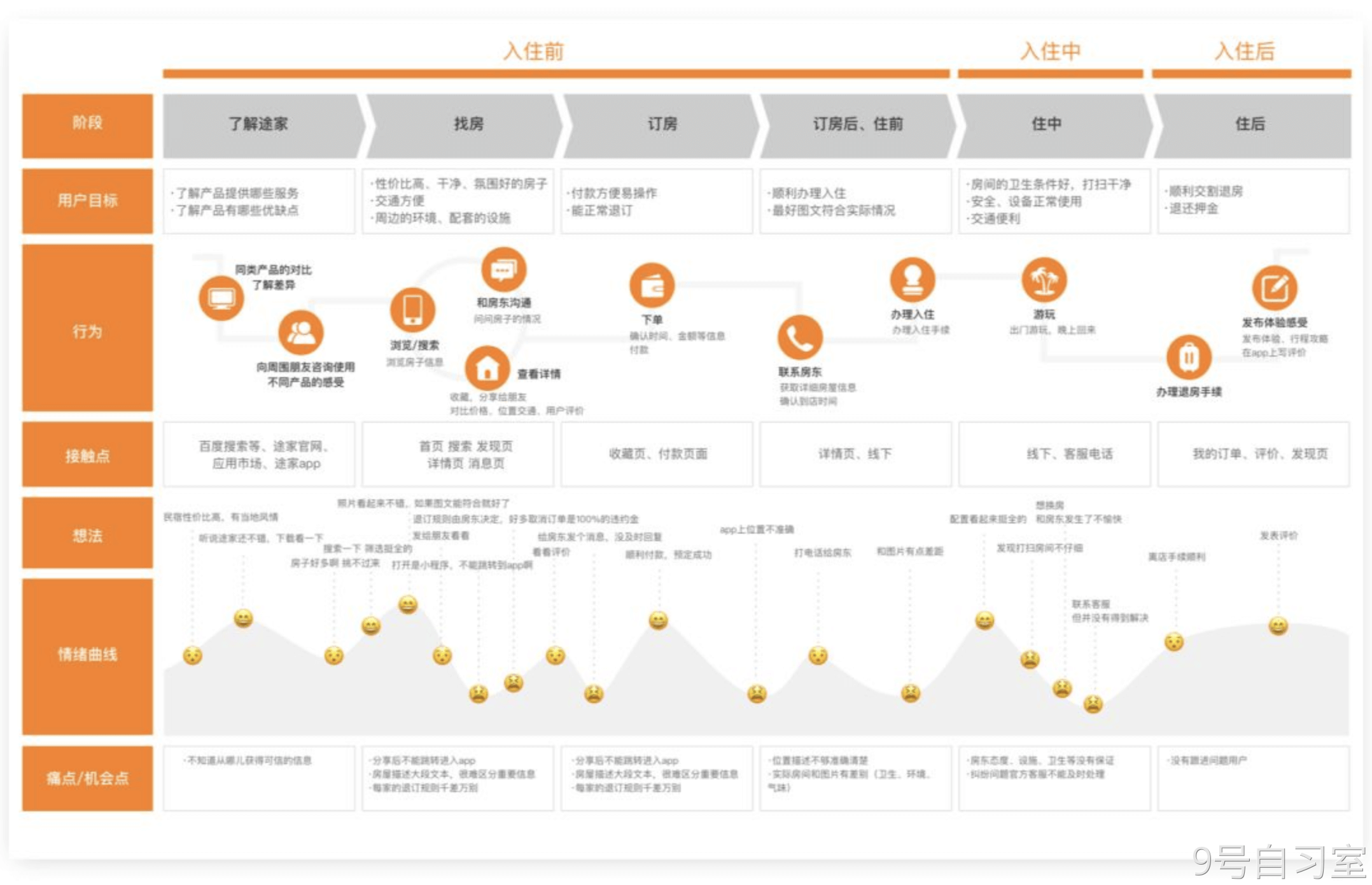1372x885 pixels.
Task: Click the smiling emoji below 配置看起来挺全的
Action: point(984,619)
